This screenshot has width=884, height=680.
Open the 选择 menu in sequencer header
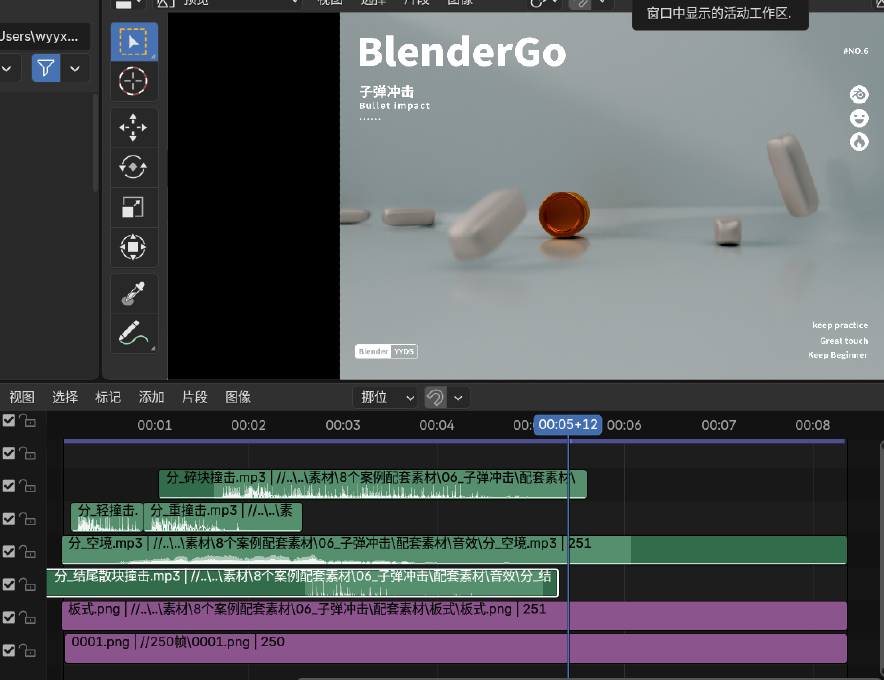click(65, 398)
